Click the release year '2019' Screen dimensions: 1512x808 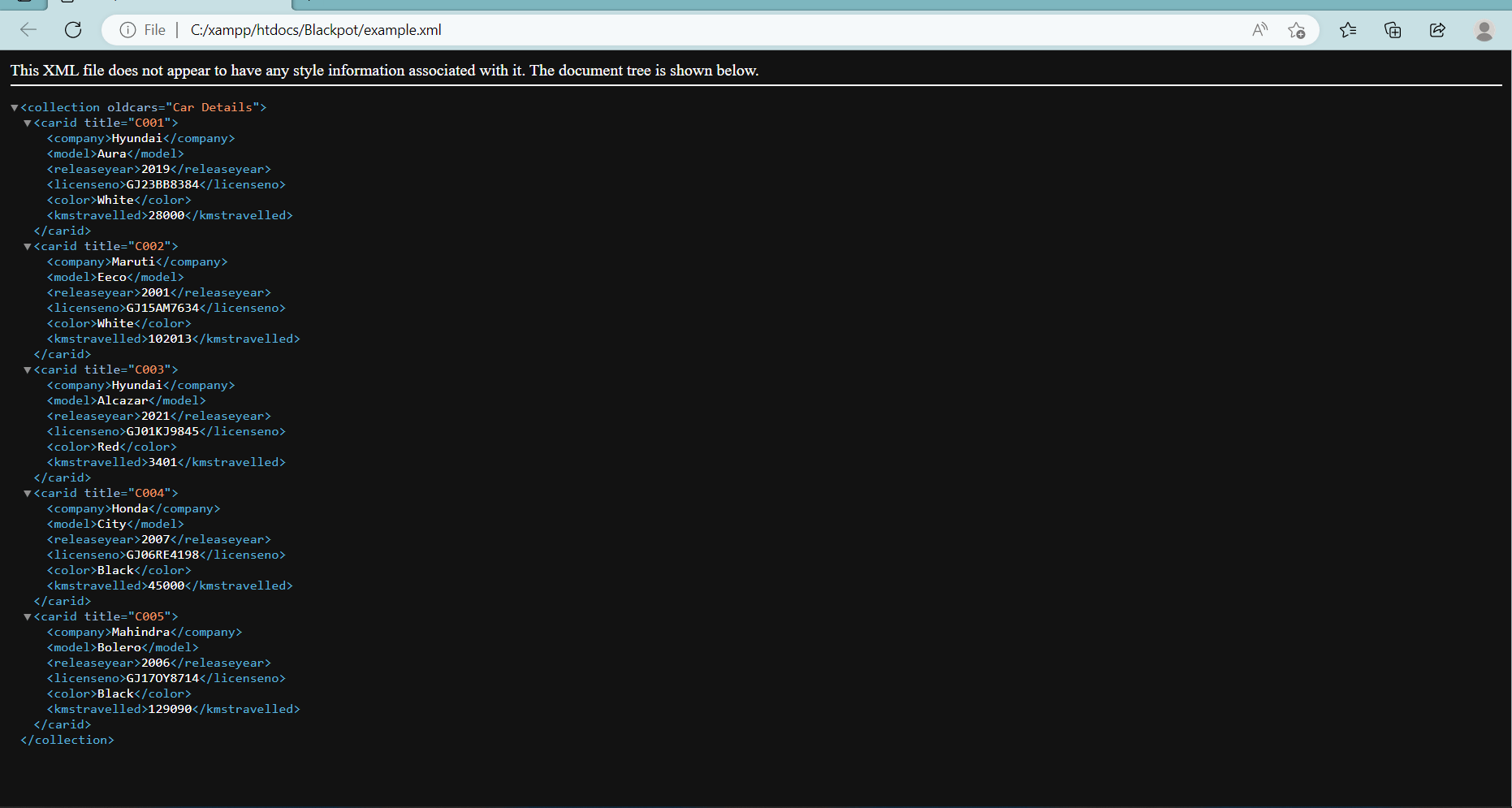point(156,169)
